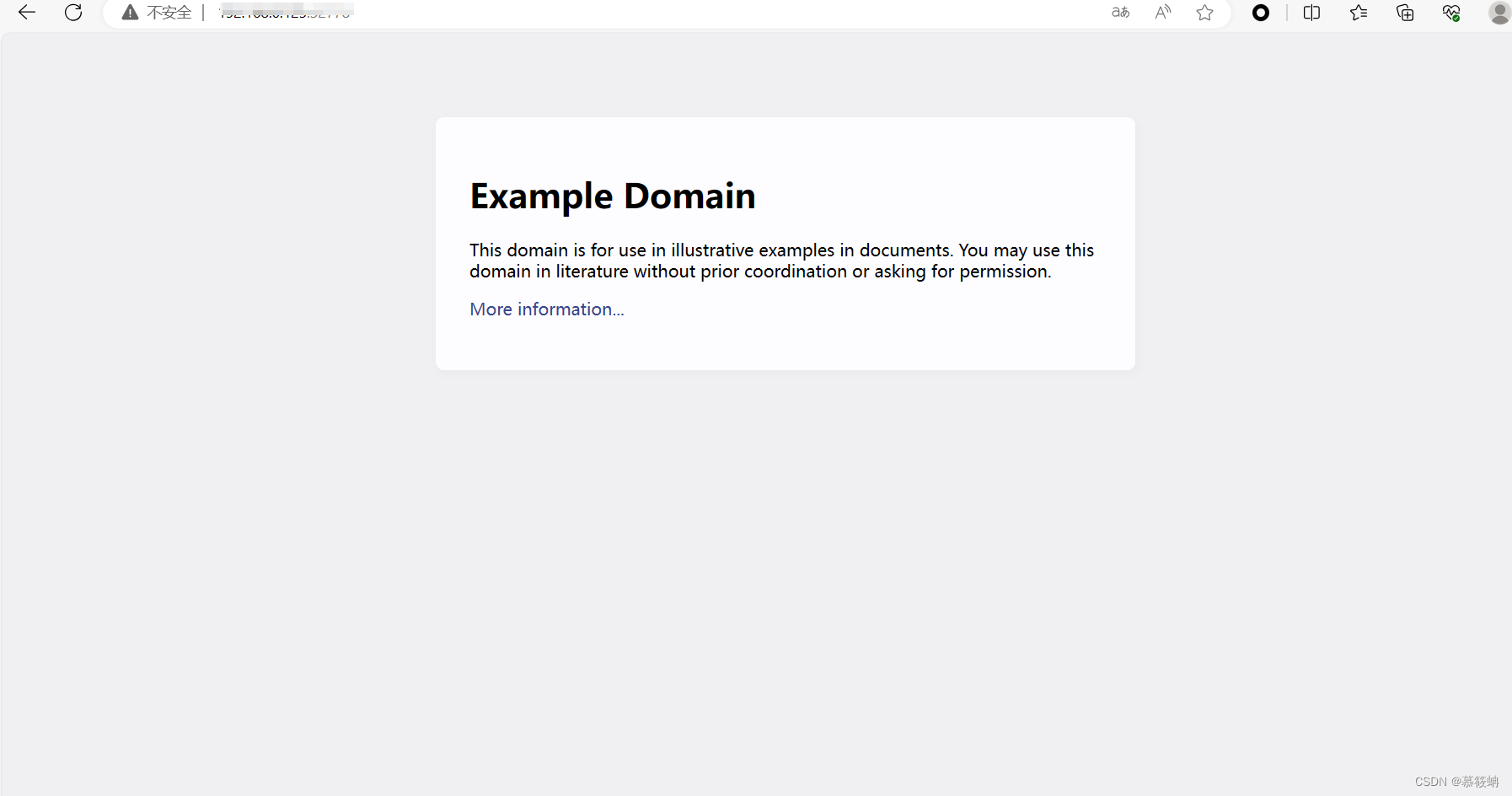Screen dimensions: 1512x796
Task: Click the Example Domain heading
Action: click(613, 195)
